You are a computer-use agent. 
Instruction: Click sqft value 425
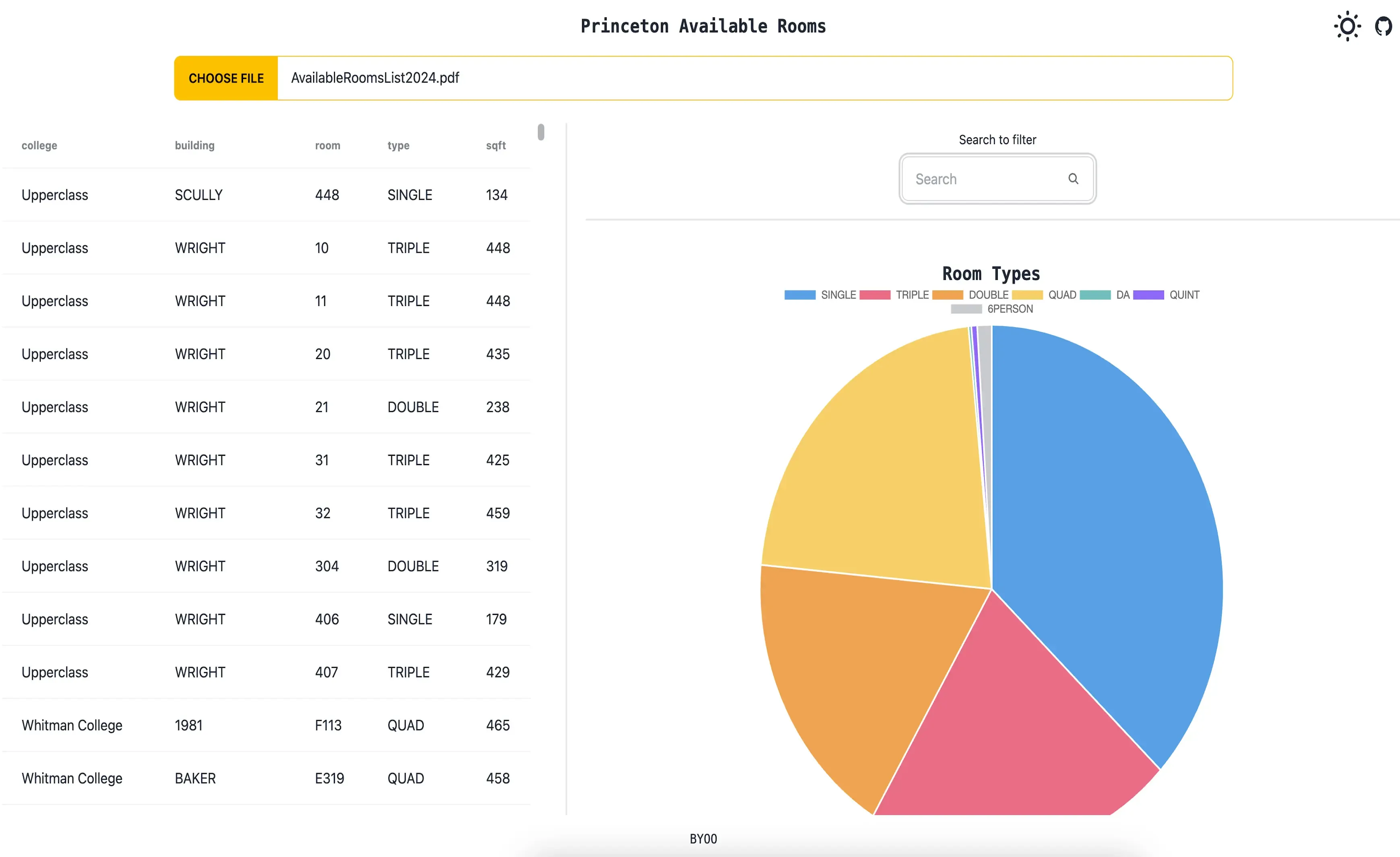click(x=498, y=460)
